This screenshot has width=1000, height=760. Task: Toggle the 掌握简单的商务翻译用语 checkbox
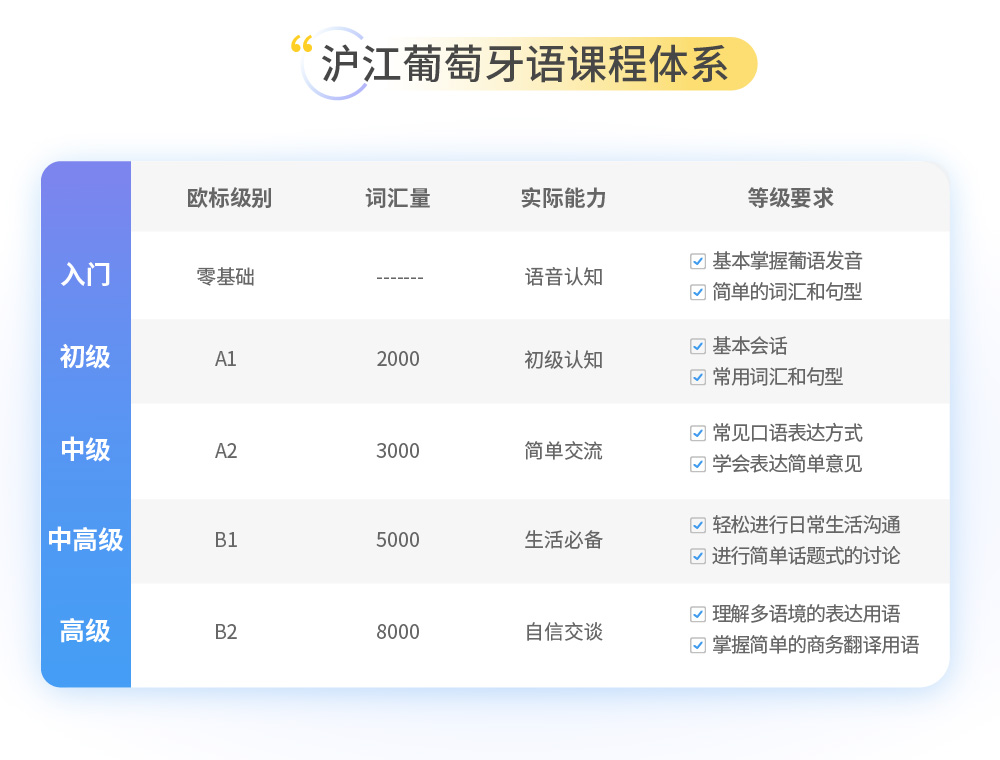(698, 645)
